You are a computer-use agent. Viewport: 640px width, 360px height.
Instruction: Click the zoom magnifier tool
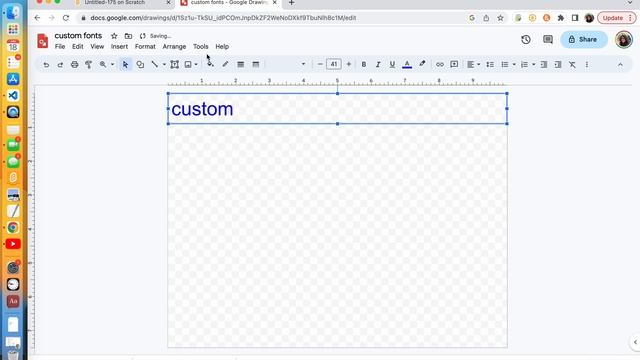103,64
